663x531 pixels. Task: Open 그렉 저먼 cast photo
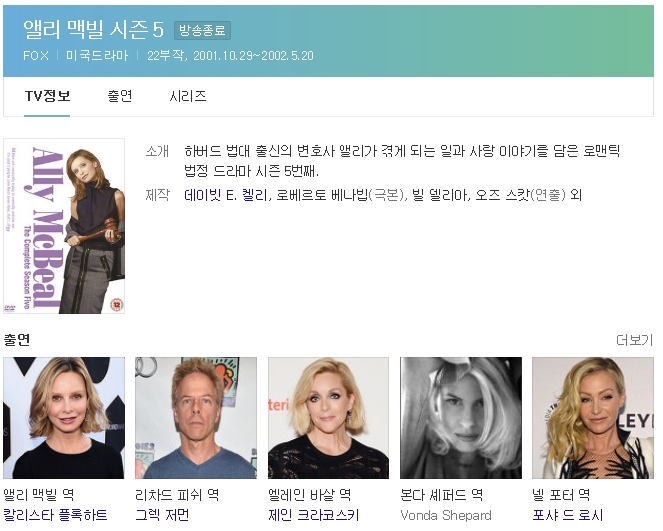196,418
